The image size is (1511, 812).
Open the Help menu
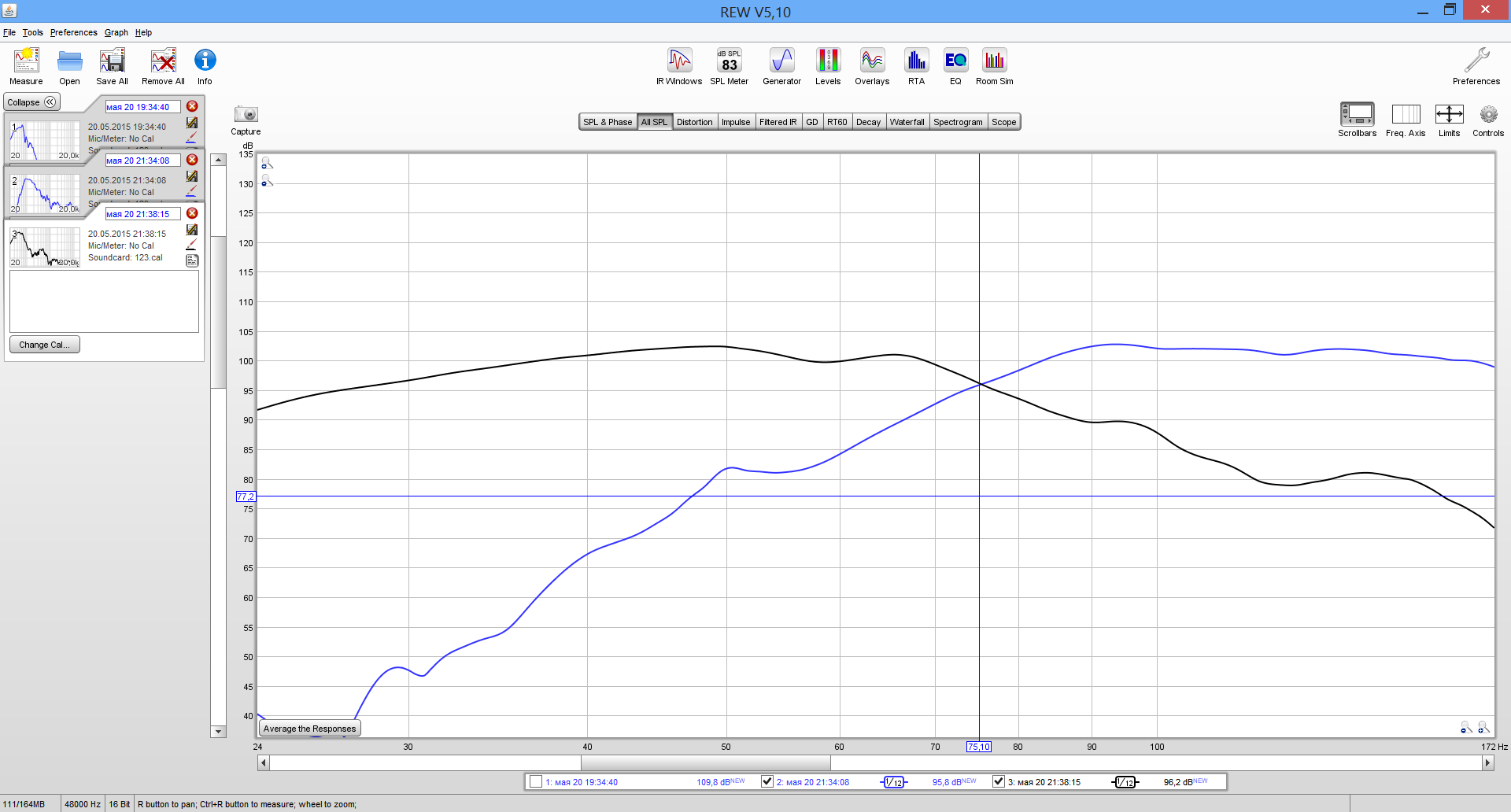[x=143, y=32]
